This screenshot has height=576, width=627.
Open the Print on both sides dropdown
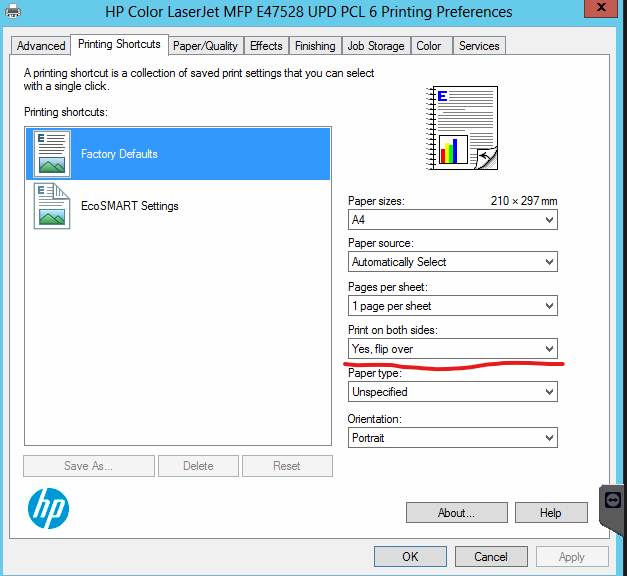pos(453,349)
